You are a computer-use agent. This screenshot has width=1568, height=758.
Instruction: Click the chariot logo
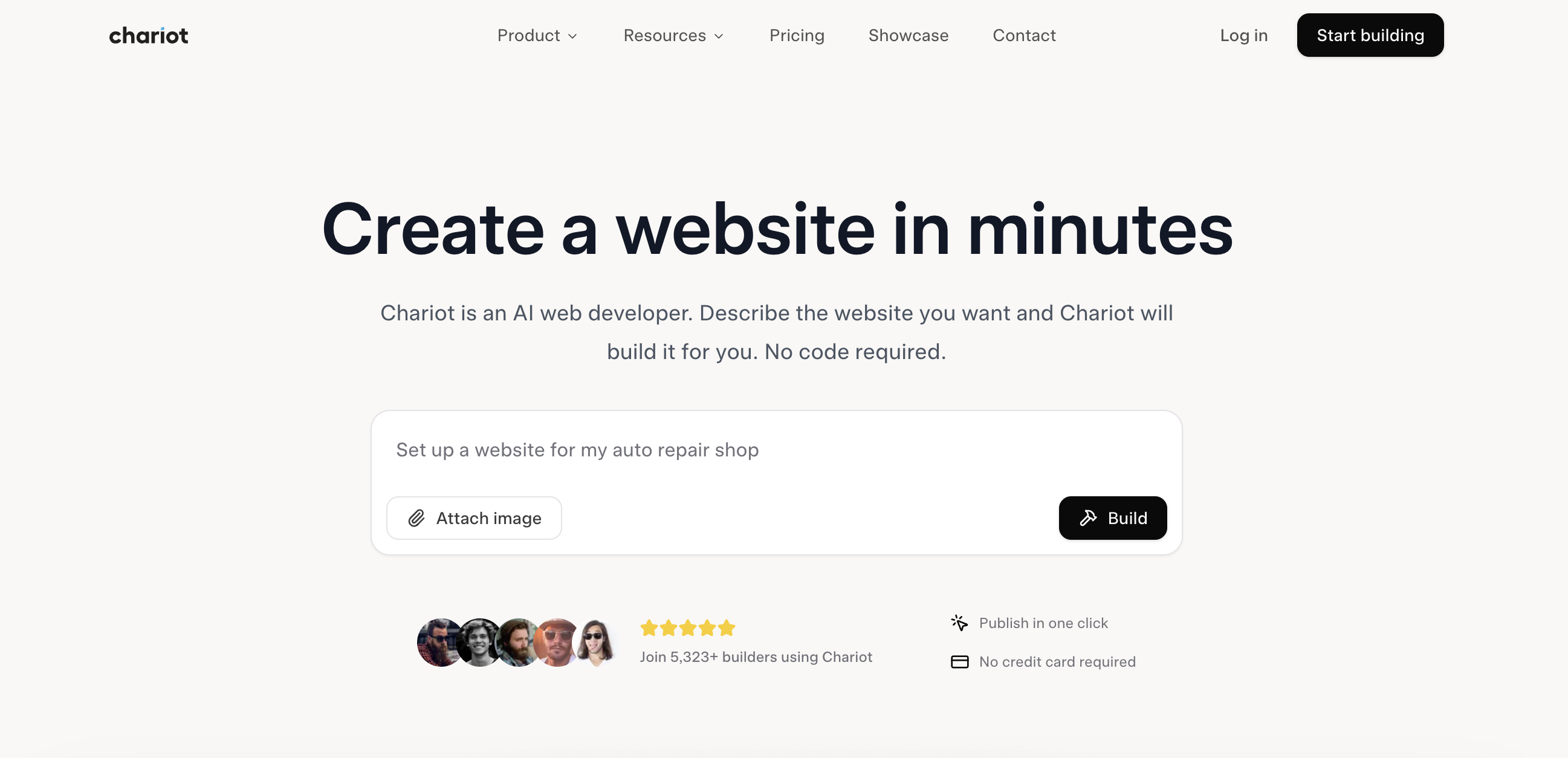pyautogui.click(x=149, y=36)
